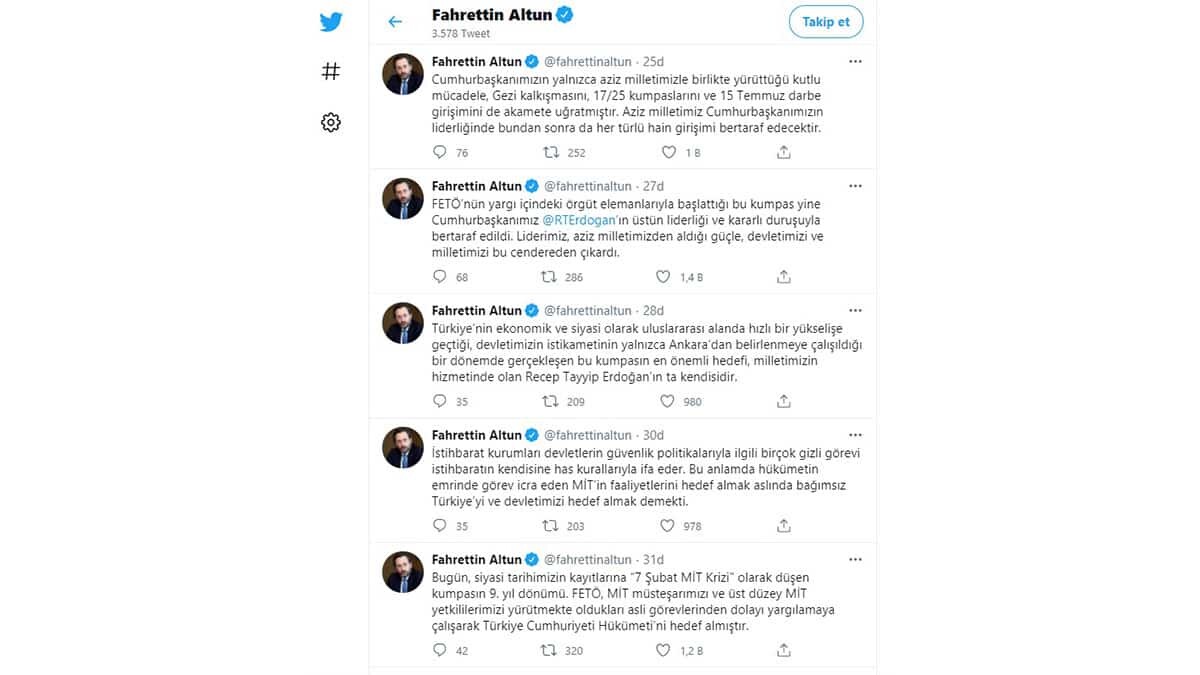The height and width of the screenshot is (675, 1200).
Task: Open more options on the FETÖ kumpas tweet
Action: 855,185
